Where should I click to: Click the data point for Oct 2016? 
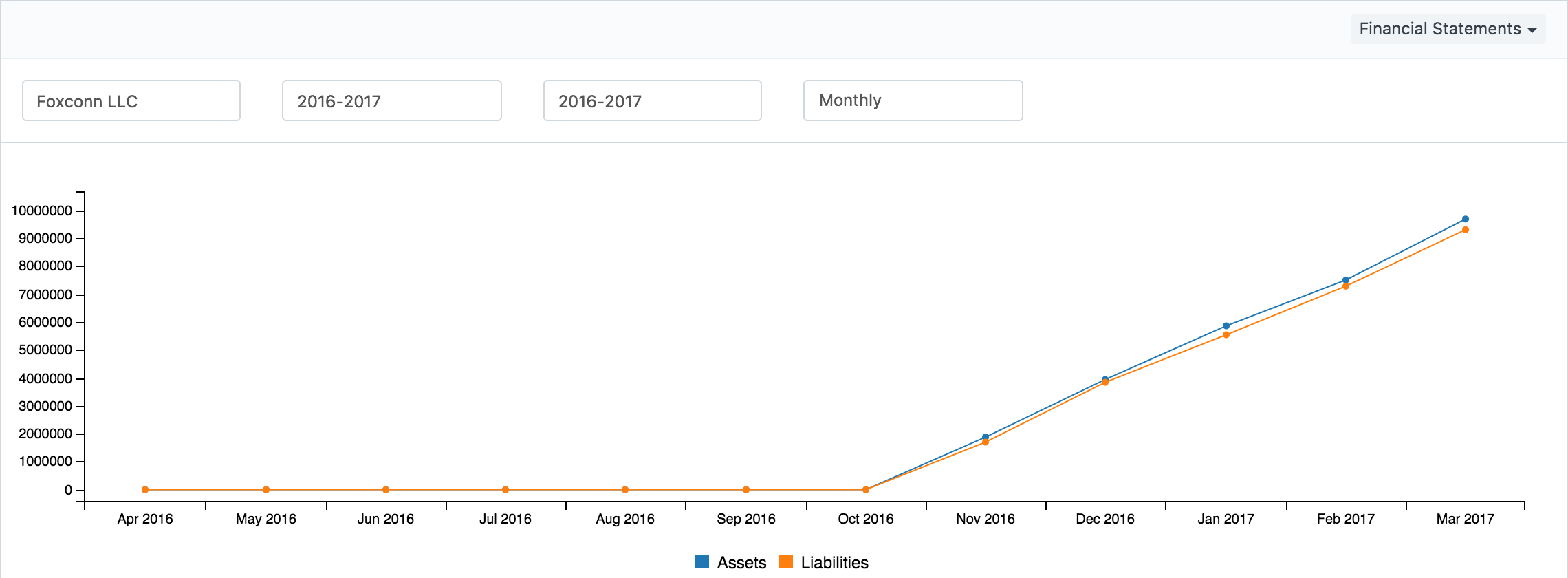[x=866, y=490]
